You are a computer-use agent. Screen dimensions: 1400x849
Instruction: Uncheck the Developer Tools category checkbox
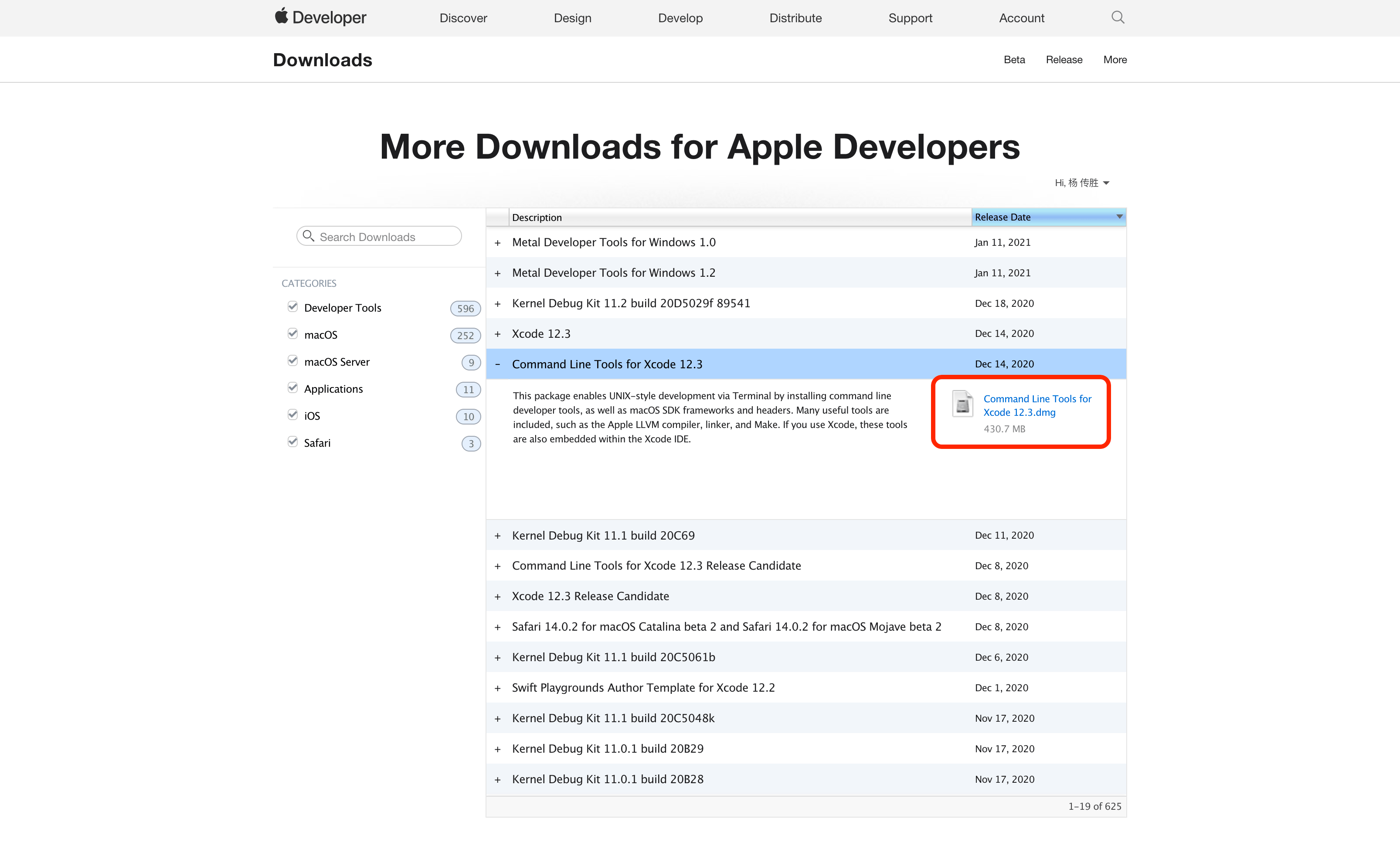(292, 307)
